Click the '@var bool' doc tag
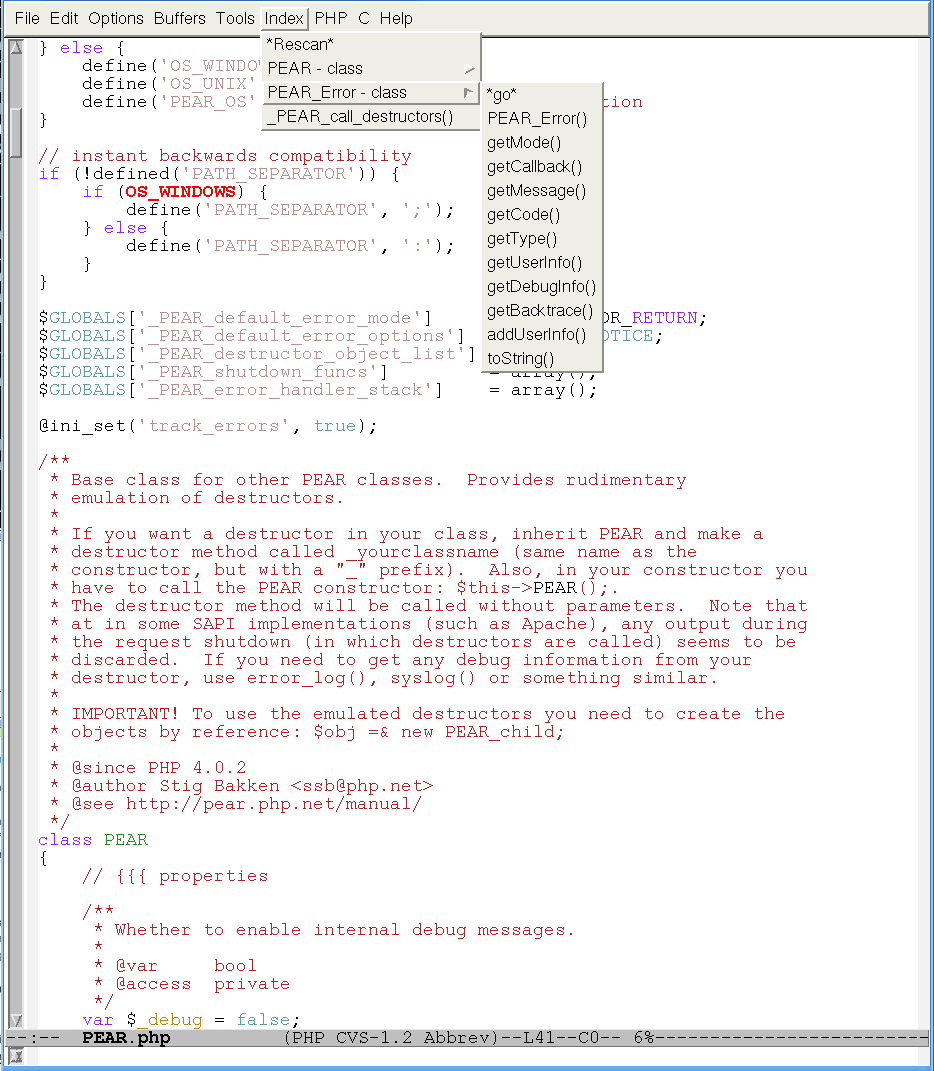934x1071 pixels. (186, 966)
